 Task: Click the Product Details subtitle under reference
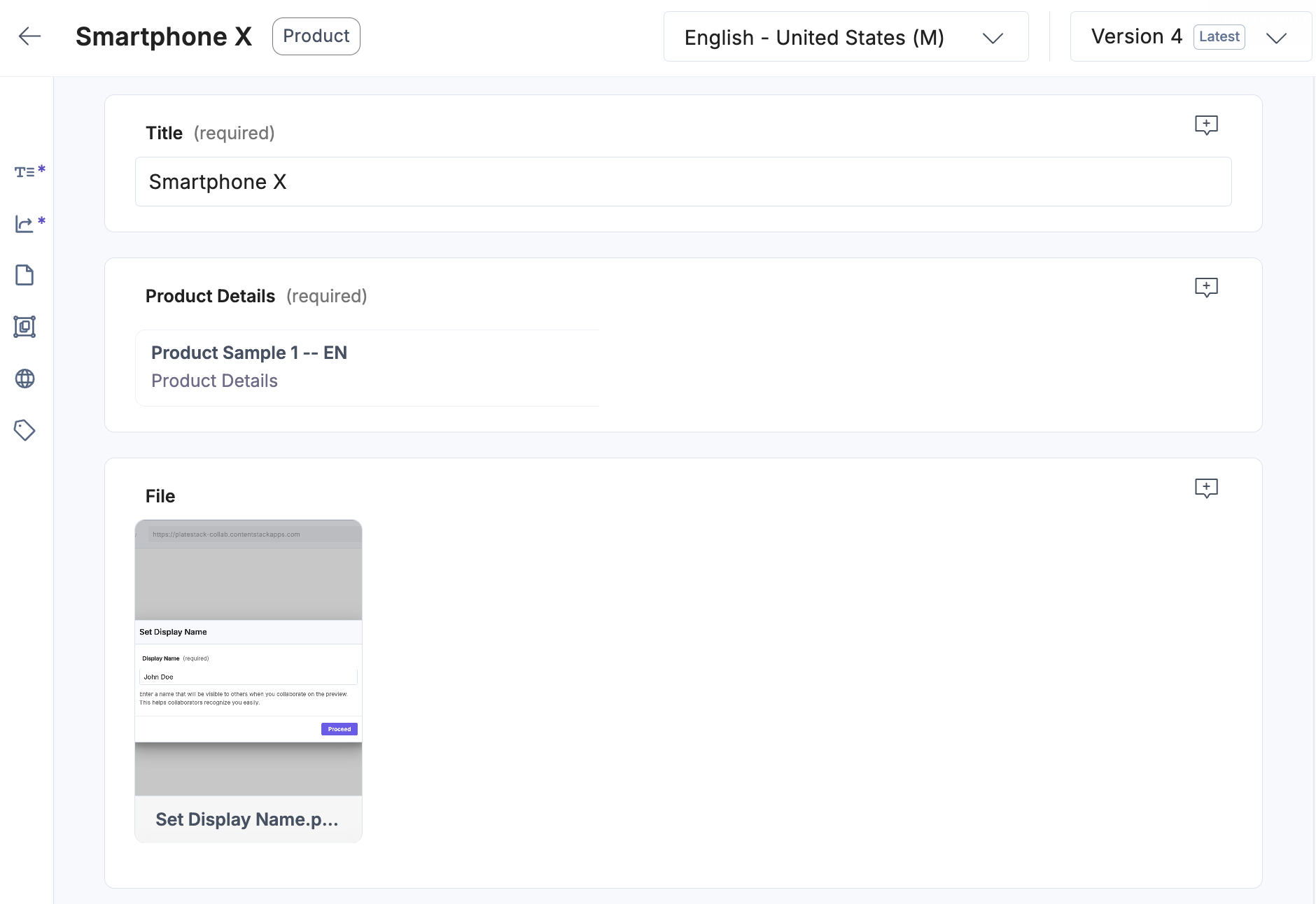pyautogui.click(x=214, y=381)
